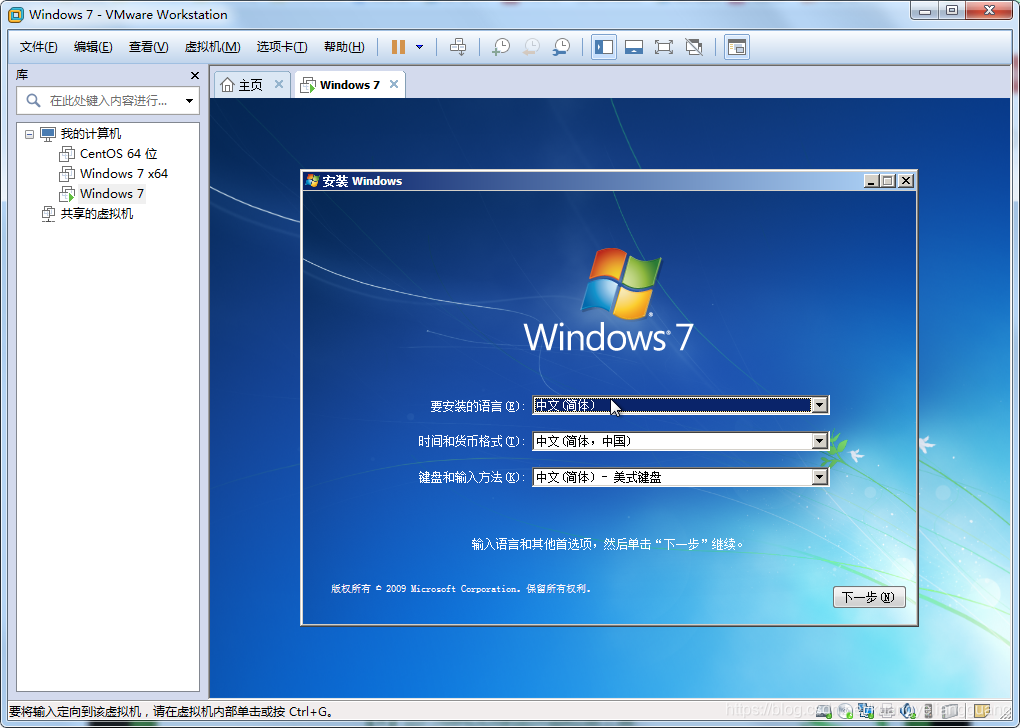Viewport: 1020px width, 728px height.
Task: Close the 安装 Windows setup dialog
Action: tap(906, 181)
